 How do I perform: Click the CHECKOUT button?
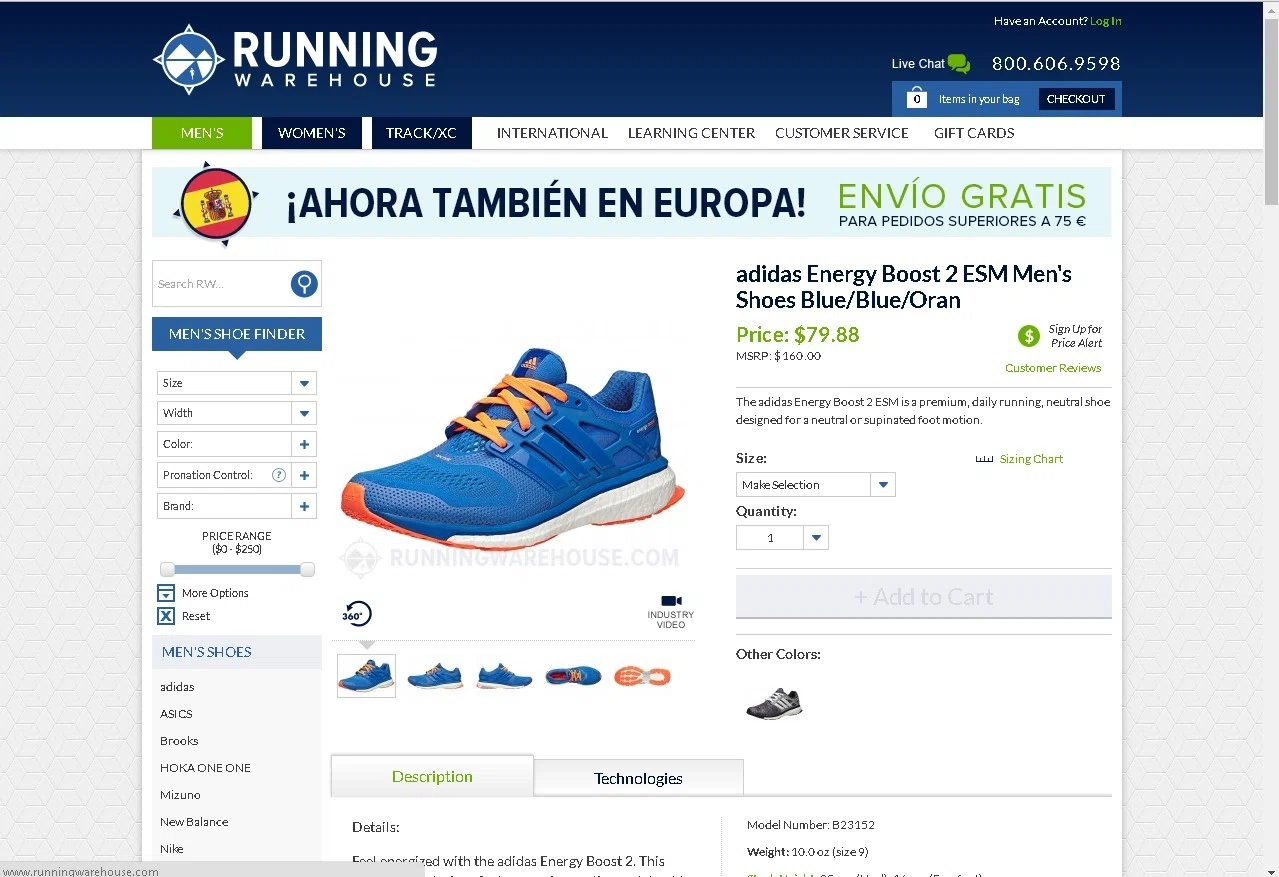pyautogui.click(x=1076, y=99)
